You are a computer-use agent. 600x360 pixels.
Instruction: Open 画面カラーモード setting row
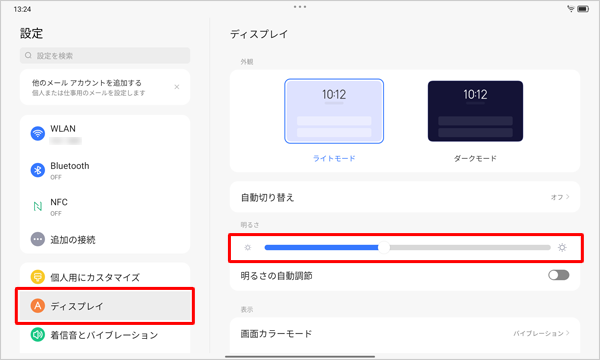405,334
